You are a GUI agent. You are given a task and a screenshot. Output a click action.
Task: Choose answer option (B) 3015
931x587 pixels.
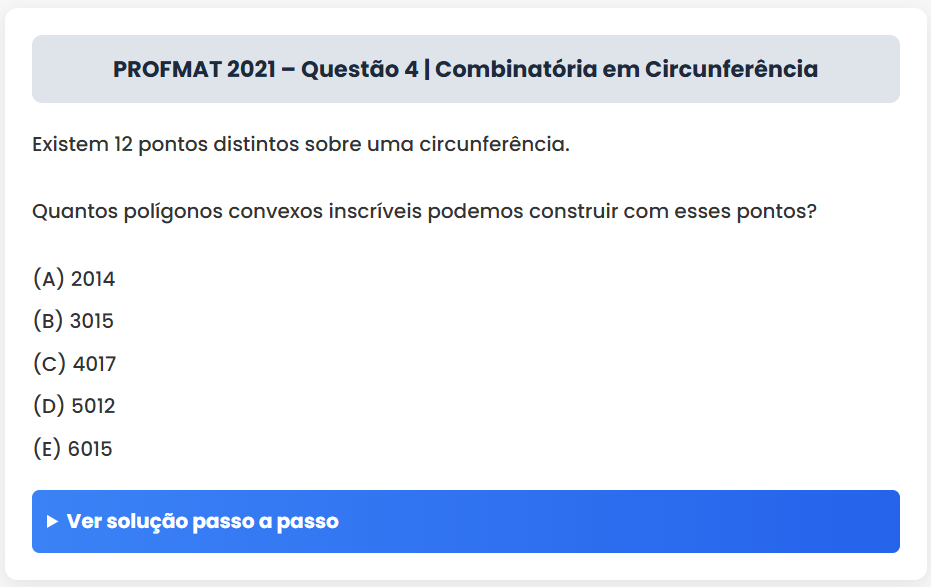tap(74, 322)
